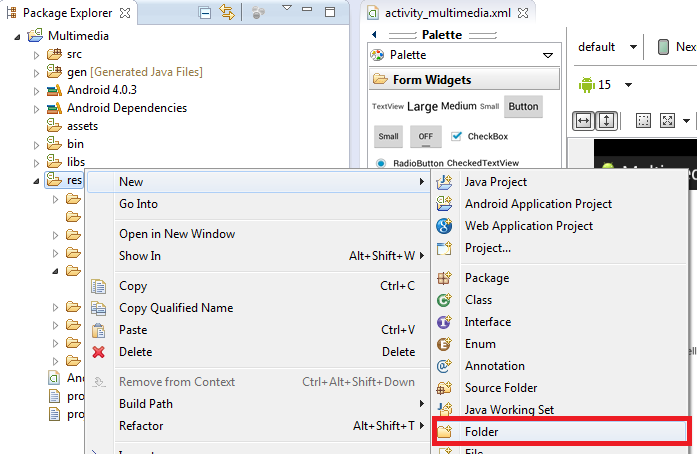Click the Class green C icon
The height and width of the screenshot is (454, 697).
(x=444, y=300)
